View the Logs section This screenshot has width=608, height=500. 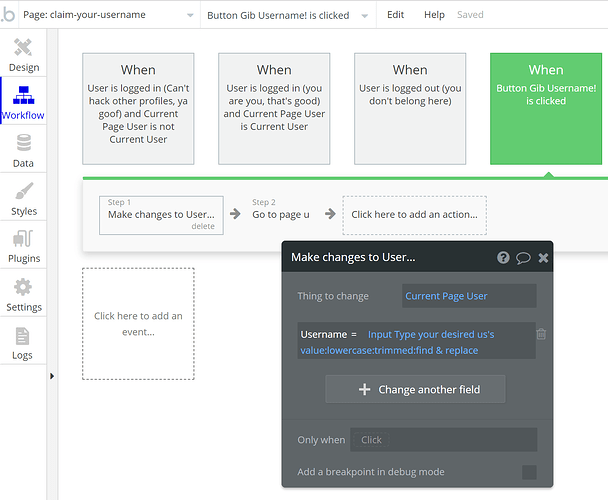[24, 342]
